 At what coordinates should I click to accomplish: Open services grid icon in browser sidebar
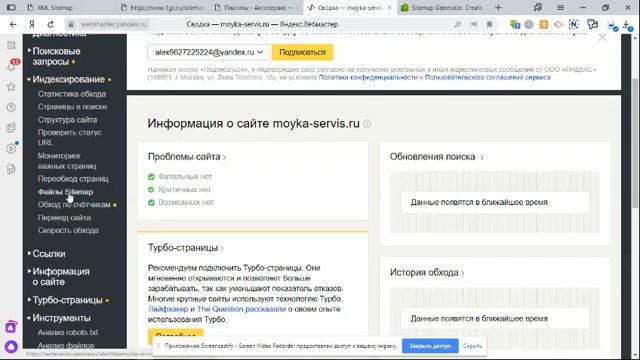tap(11, 45)
